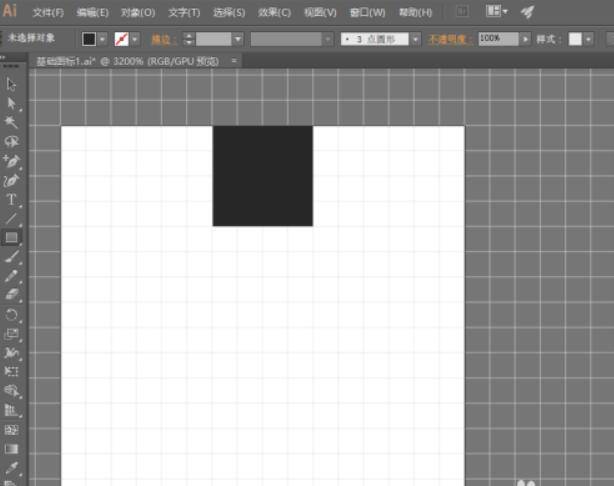Open the 文件(F) menu

[47, 13]
